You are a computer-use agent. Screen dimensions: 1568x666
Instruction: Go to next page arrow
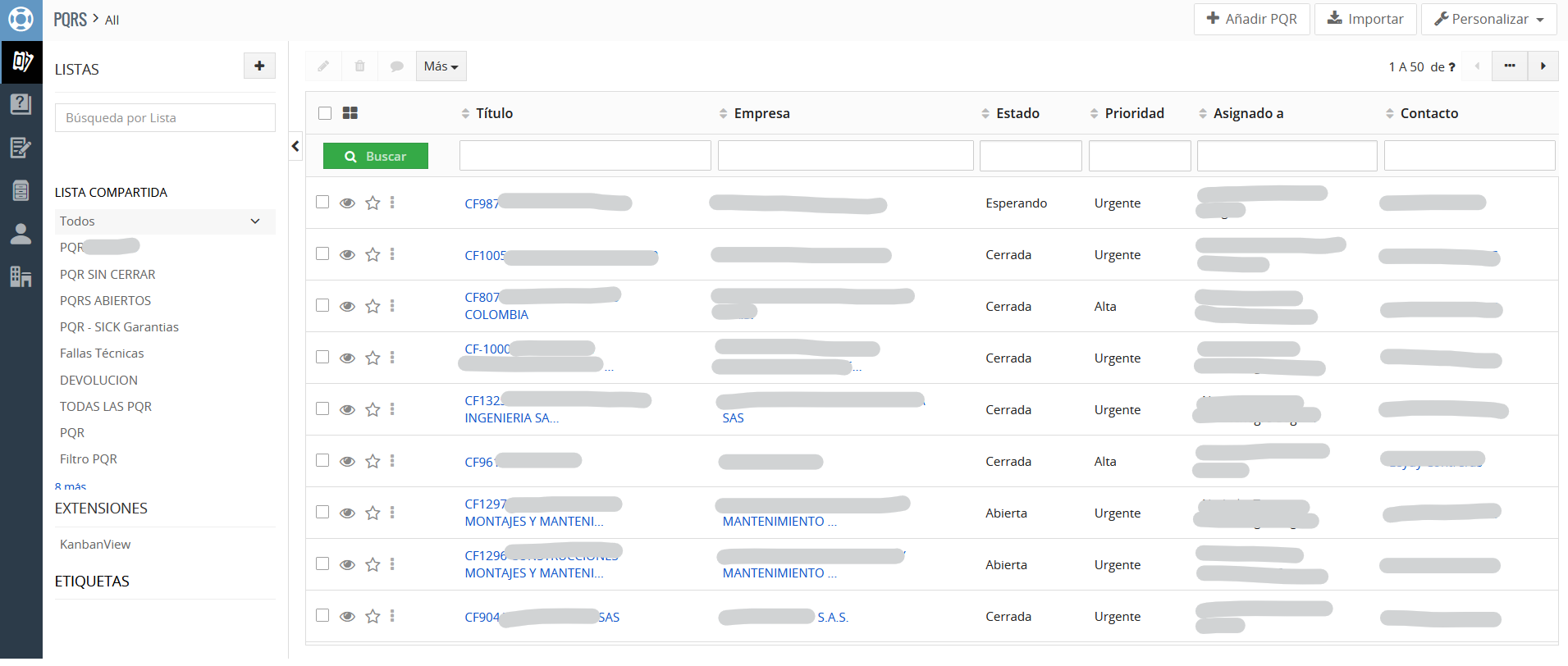(x=1543, y=66)
